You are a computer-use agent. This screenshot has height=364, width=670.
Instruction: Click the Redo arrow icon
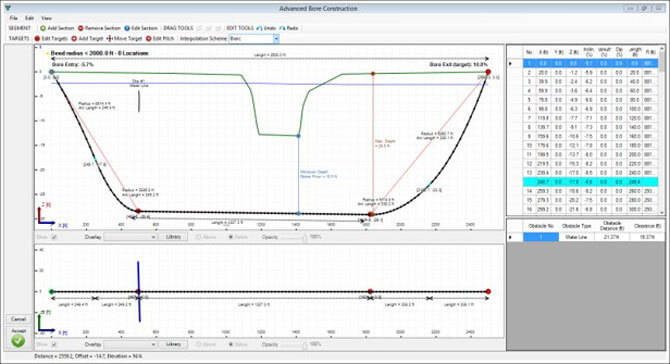(x=282, y=28)
